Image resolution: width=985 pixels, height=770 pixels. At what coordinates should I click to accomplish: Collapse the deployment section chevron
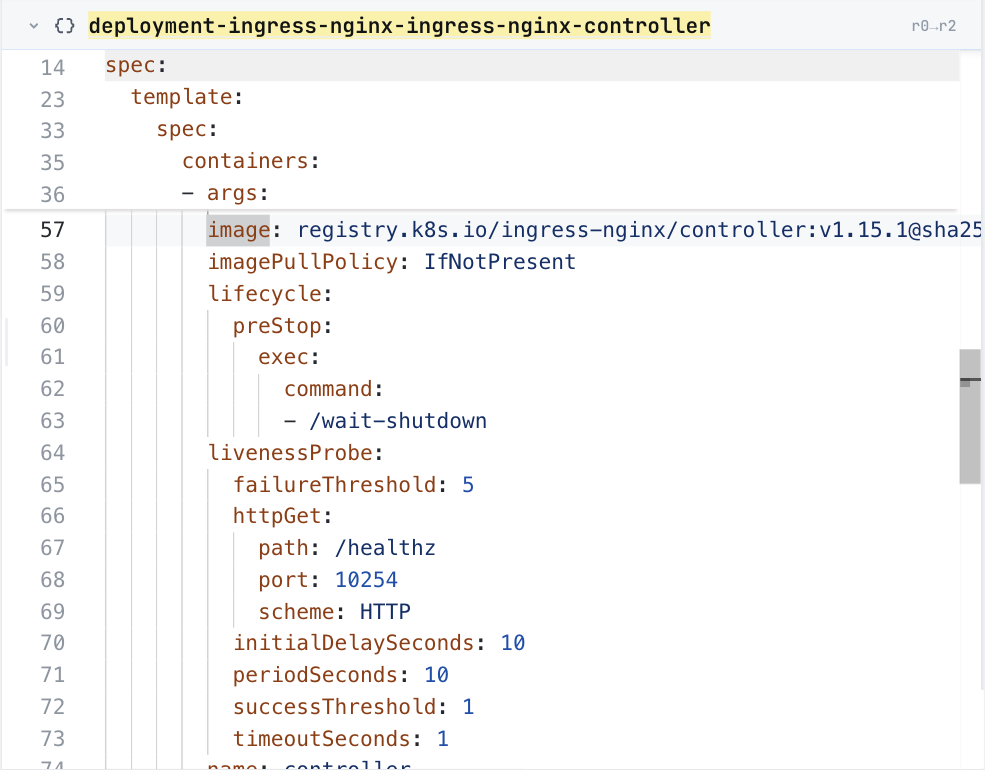[x=34, y=26]
